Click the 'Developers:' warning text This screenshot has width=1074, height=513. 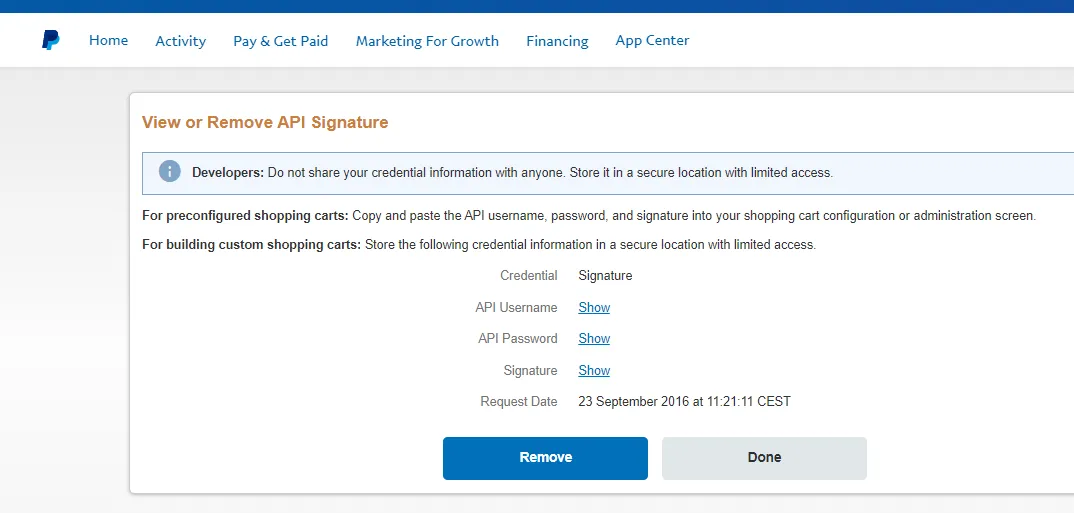[x=228, y=173]
